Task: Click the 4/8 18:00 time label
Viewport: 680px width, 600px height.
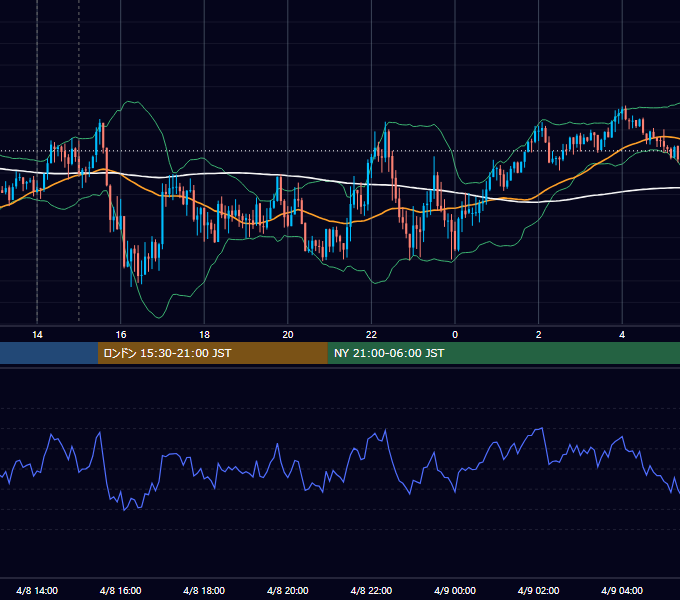Action: click(x=204, y=590)
